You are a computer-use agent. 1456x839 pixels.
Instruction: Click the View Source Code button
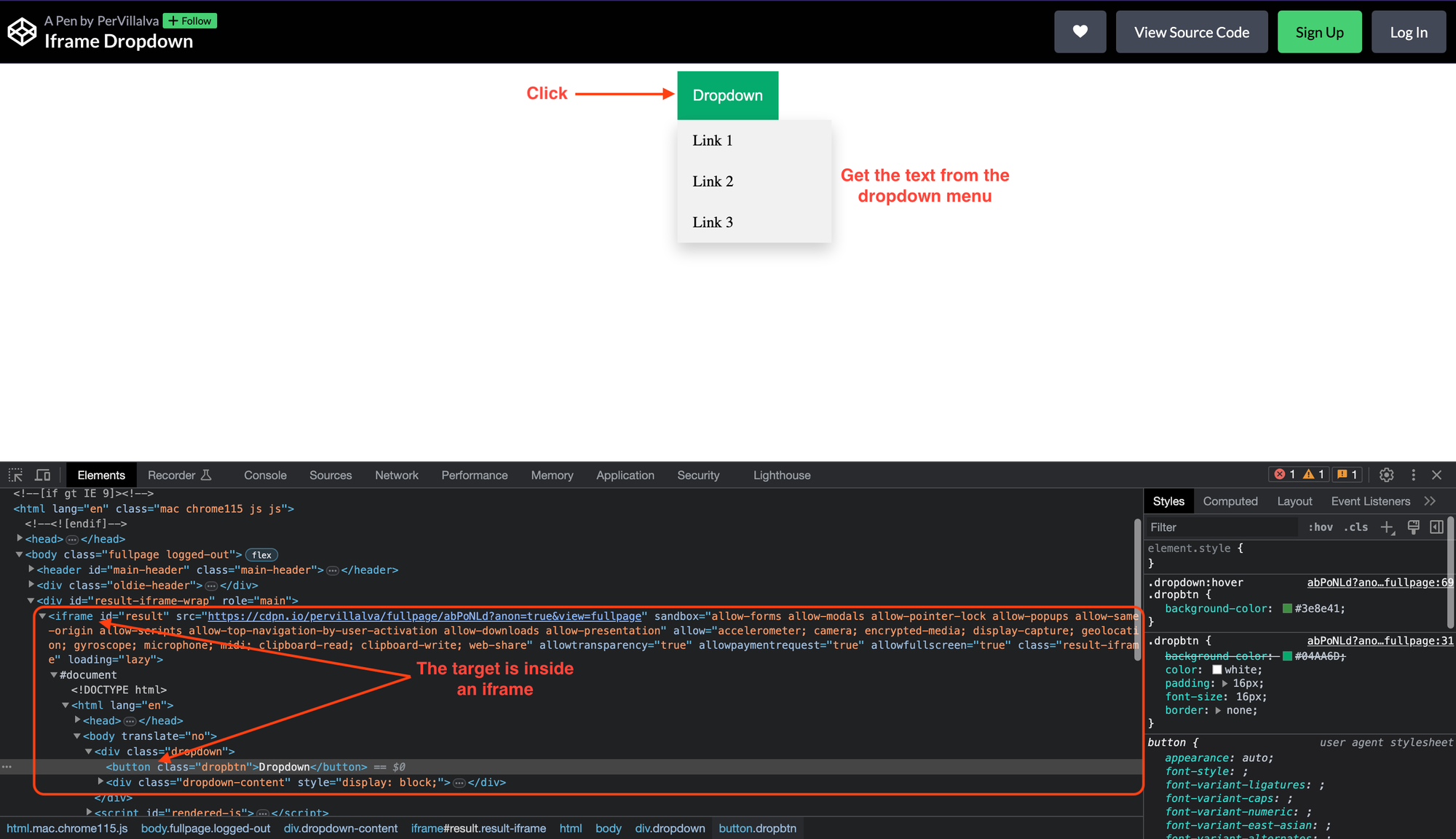tap(1191, 31)
